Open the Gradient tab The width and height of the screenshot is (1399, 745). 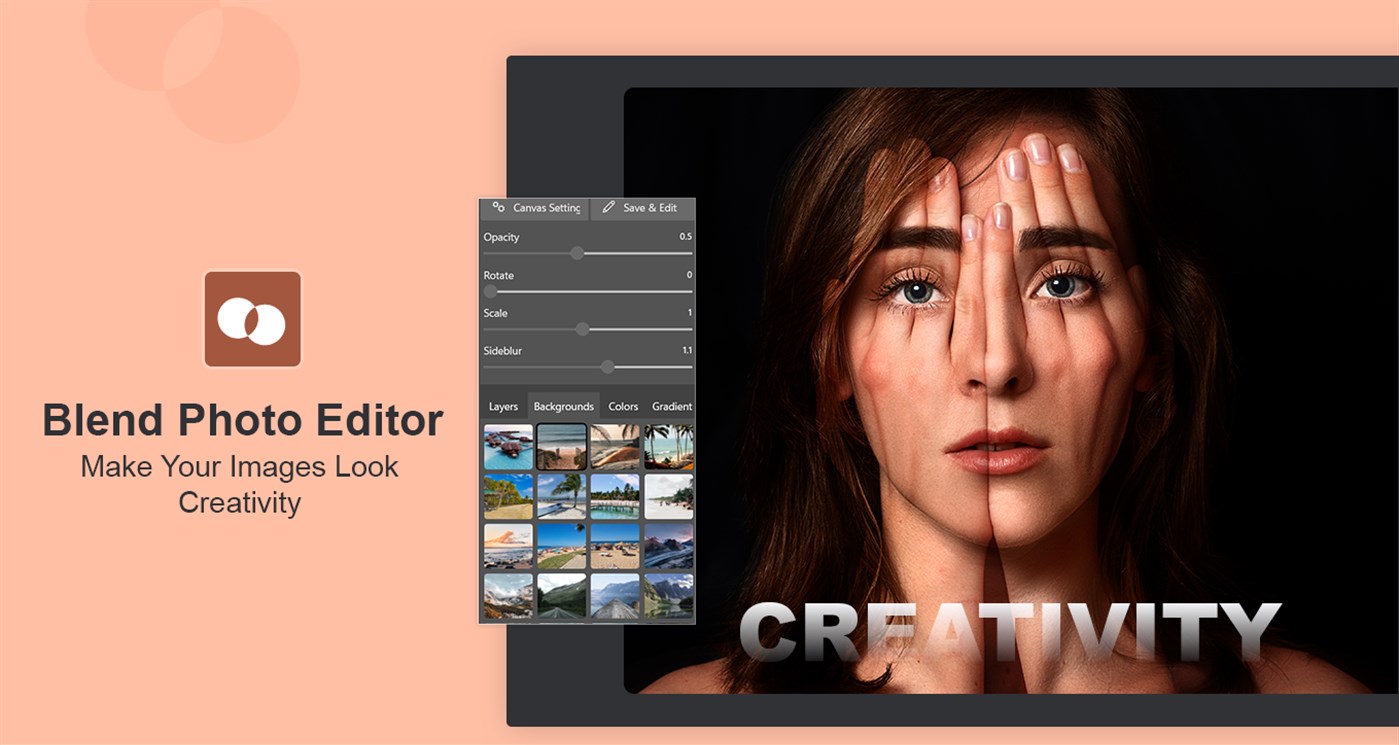pyautogui.click(x=672, y=405)
